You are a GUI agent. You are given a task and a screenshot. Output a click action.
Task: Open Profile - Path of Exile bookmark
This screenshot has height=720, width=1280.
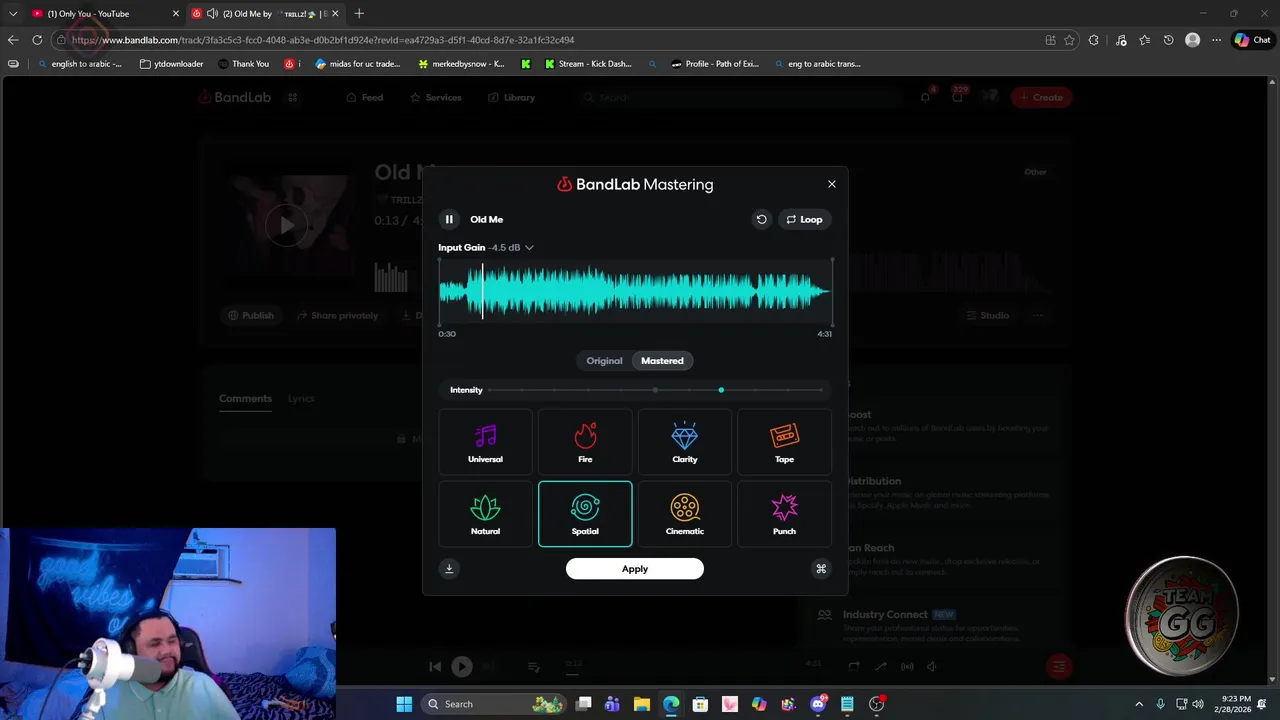pyautogui.click(x=715, y=64)
